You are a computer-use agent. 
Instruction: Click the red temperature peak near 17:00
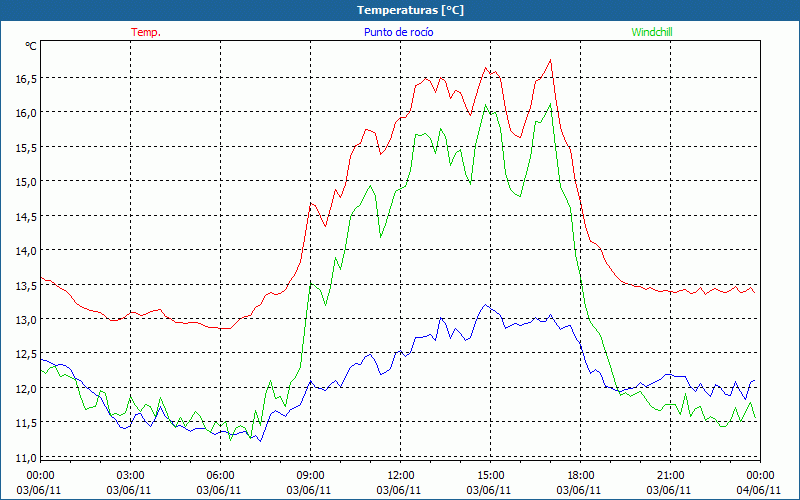[551, 60]
